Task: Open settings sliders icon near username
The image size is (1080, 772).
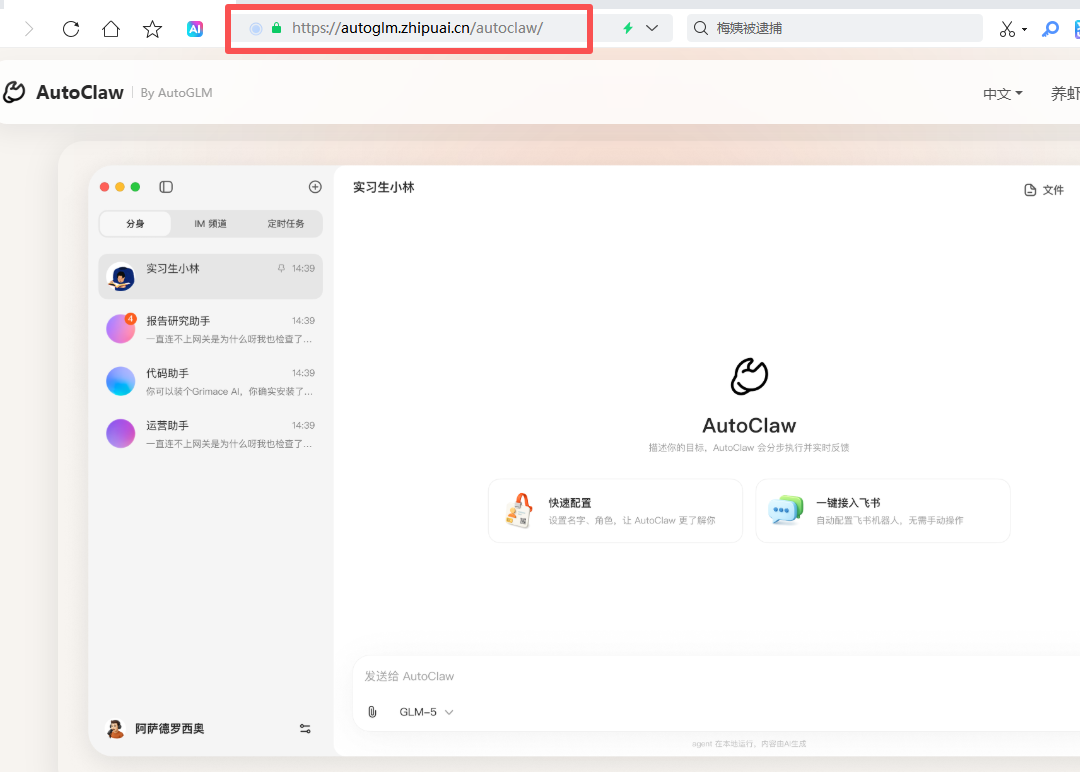Action: pyautogui.click(x=305, y=729)
